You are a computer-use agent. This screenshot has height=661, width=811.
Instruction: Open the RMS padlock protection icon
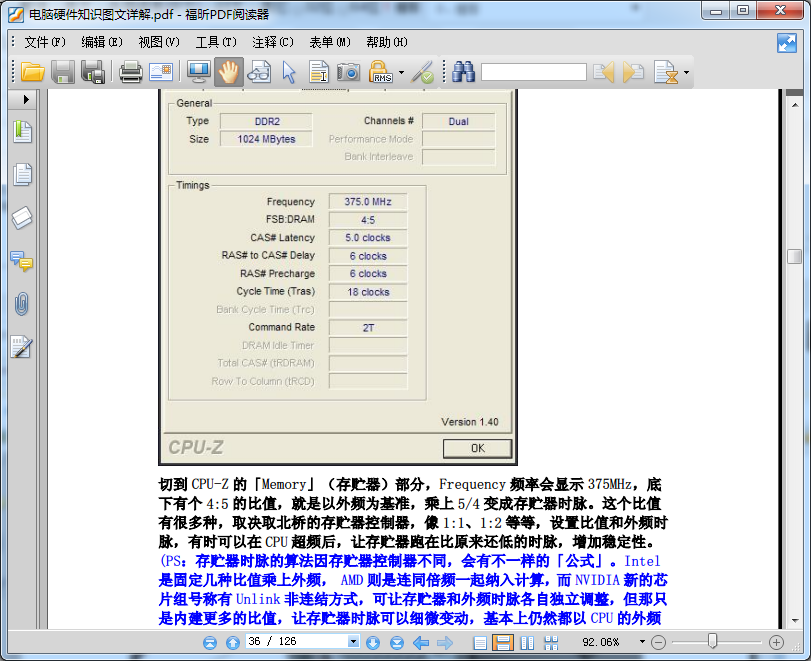pos(380,72)
